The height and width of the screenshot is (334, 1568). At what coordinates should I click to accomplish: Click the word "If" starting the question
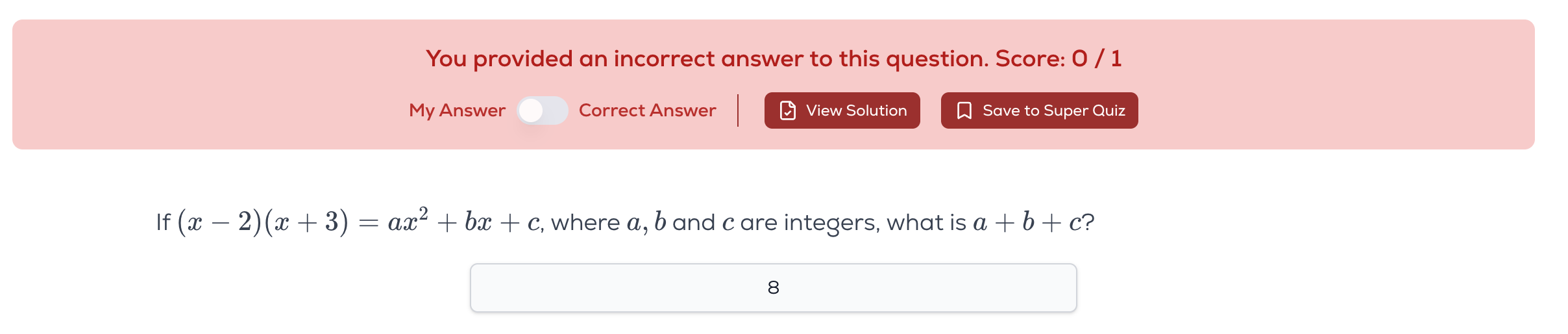163,222
